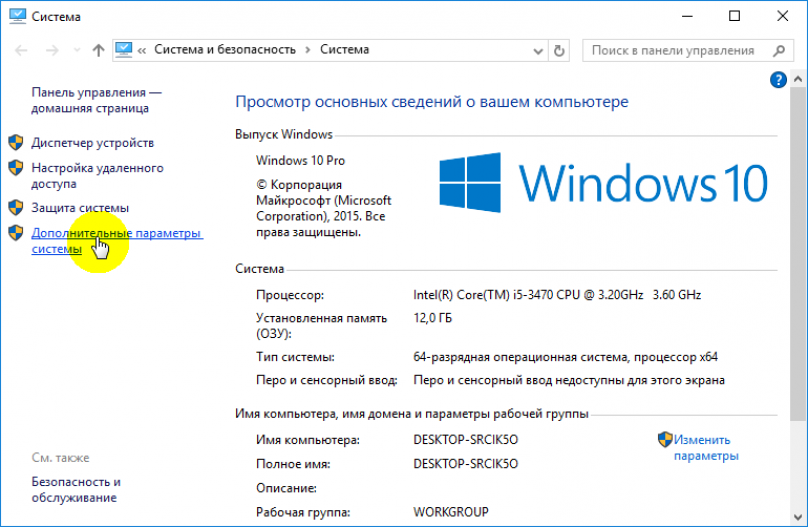Select the Система breadcrumb in address bar
808x527 pixels.
(345, 49)
